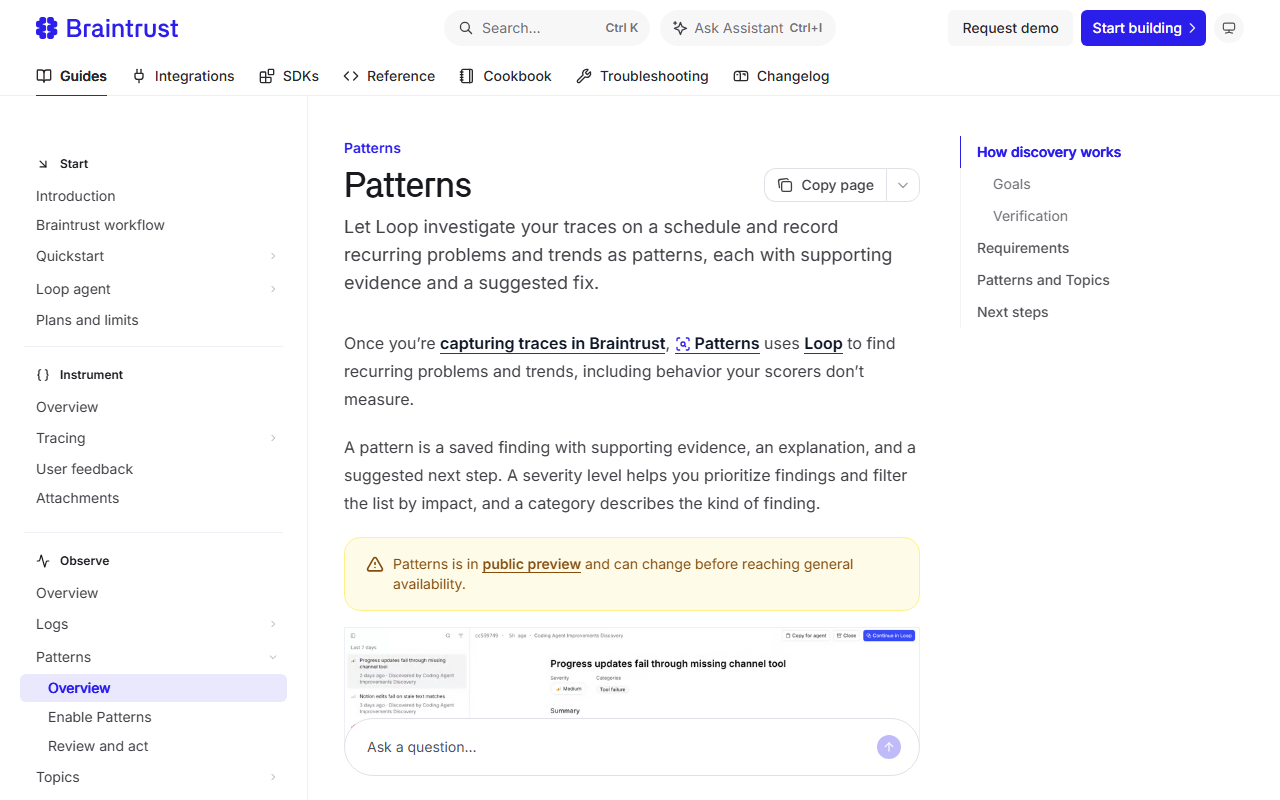Click the warning triangle in preview notice
The width and height of the screenshot is (1280, 800).
coord(375,564)
